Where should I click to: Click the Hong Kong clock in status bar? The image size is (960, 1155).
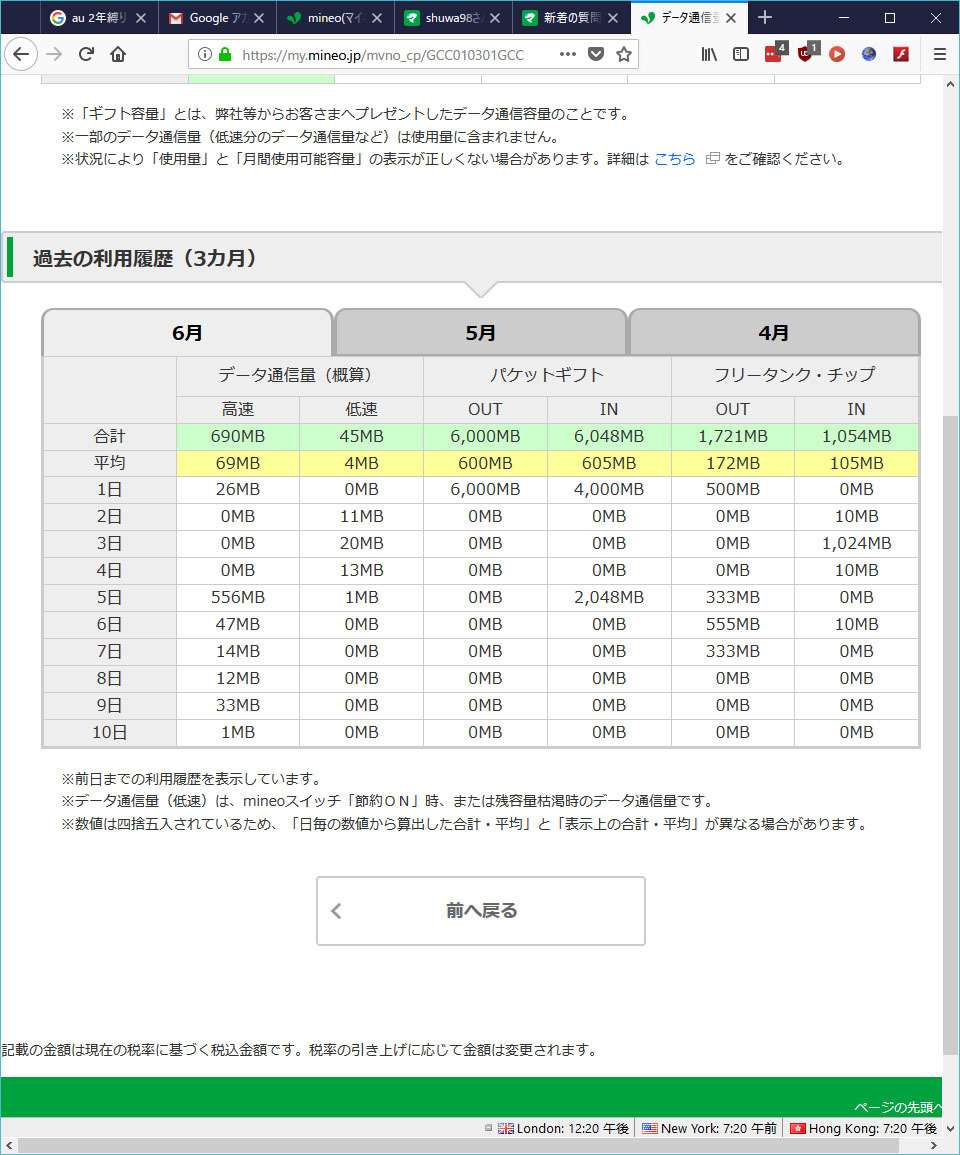[863, 1128]
